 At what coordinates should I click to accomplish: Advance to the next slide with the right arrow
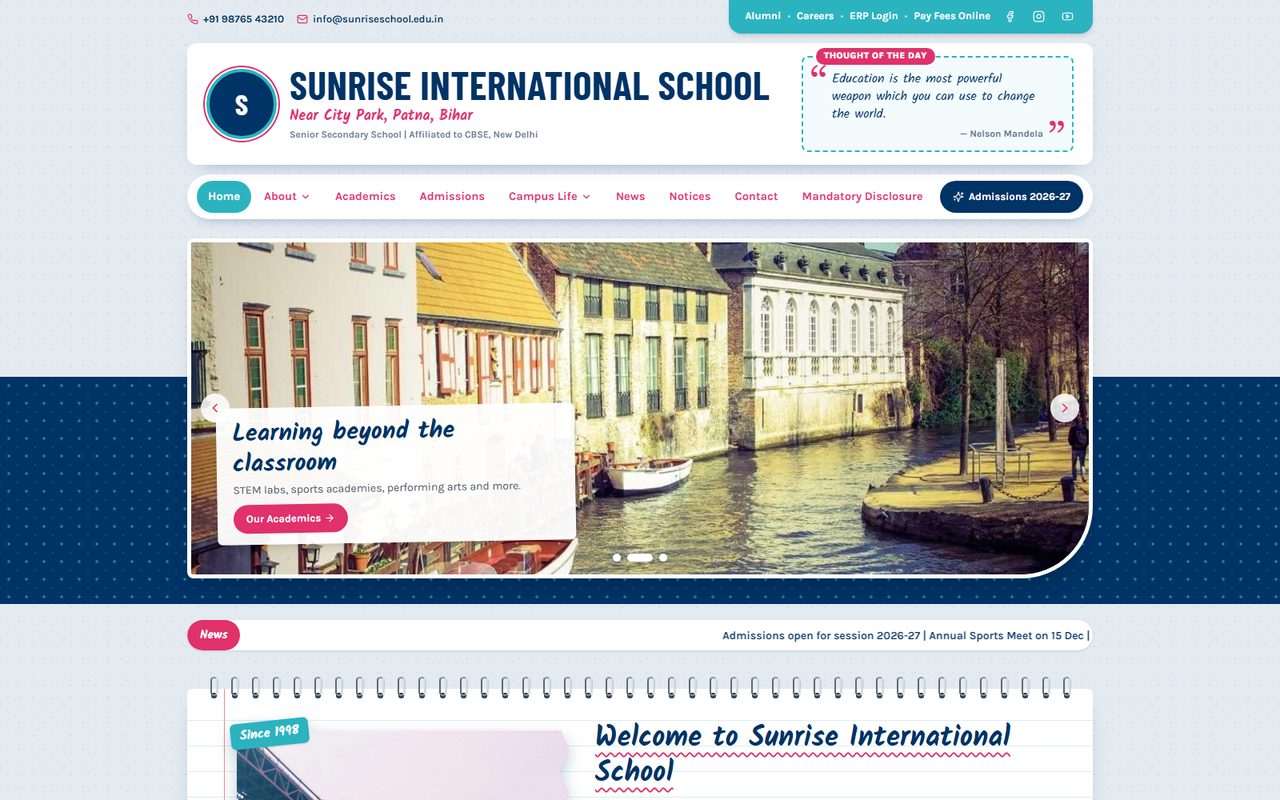(x=1064, y=408)
